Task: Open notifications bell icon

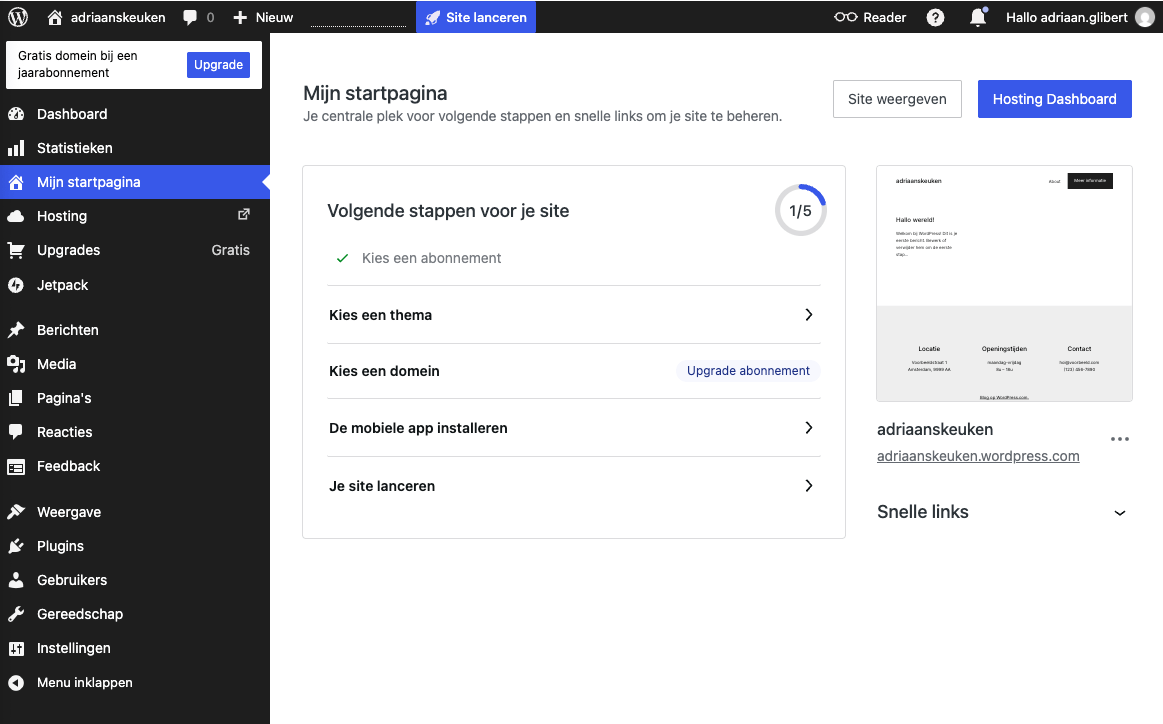Action: click(978, 17)
